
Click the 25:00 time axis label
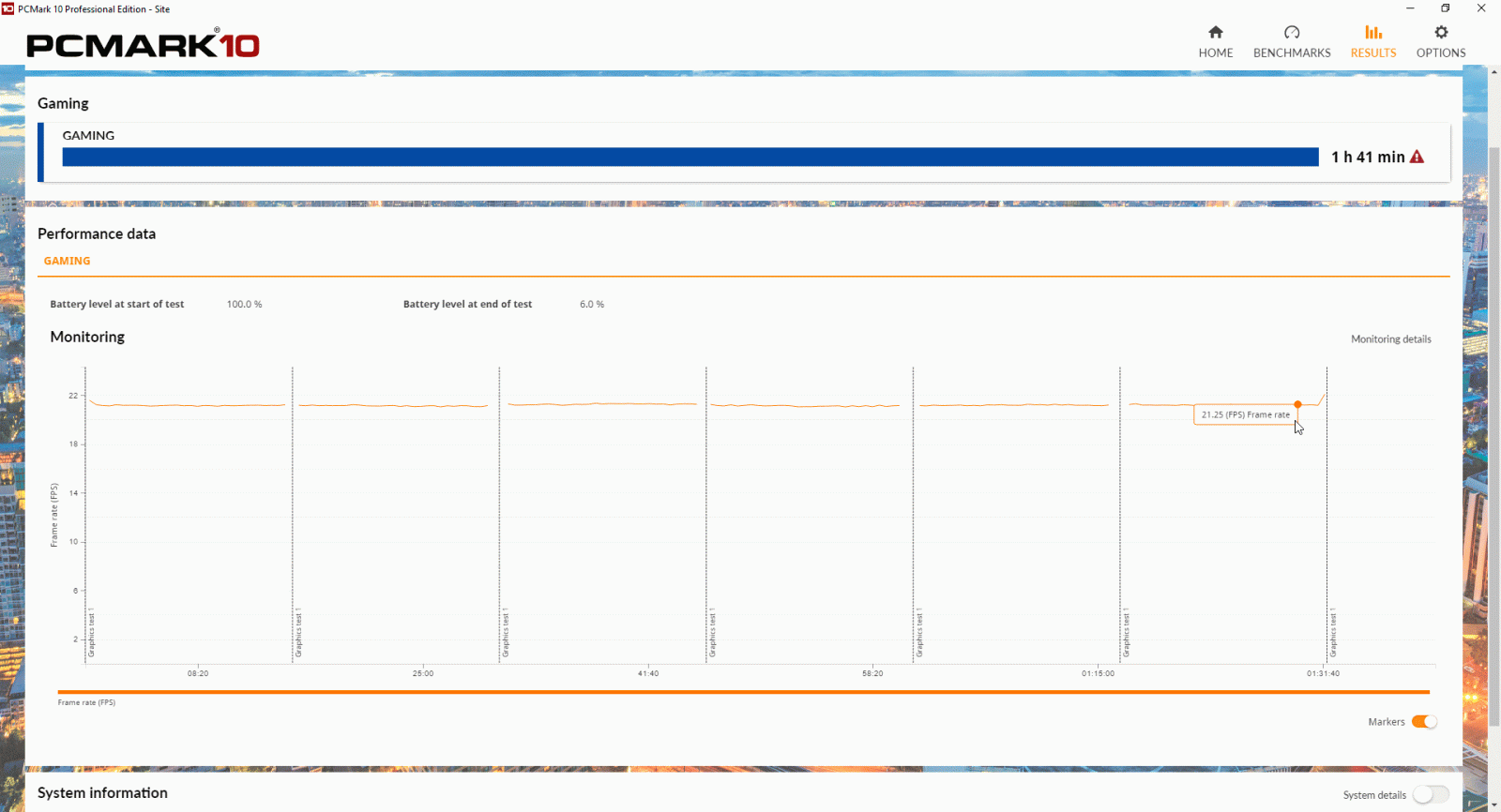(x=423, y=673)
